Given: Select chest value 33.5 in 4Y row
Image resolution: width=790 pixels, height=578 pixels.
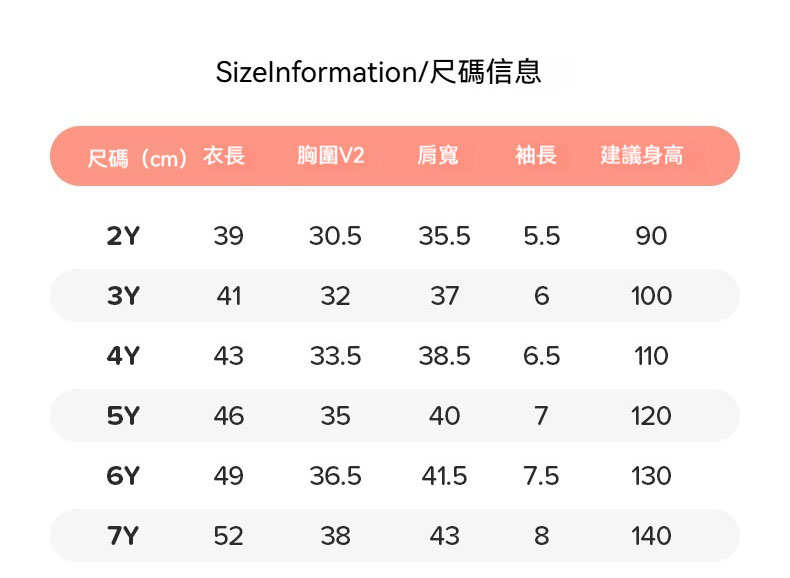Looking at the screenshot, I should 335,356.
